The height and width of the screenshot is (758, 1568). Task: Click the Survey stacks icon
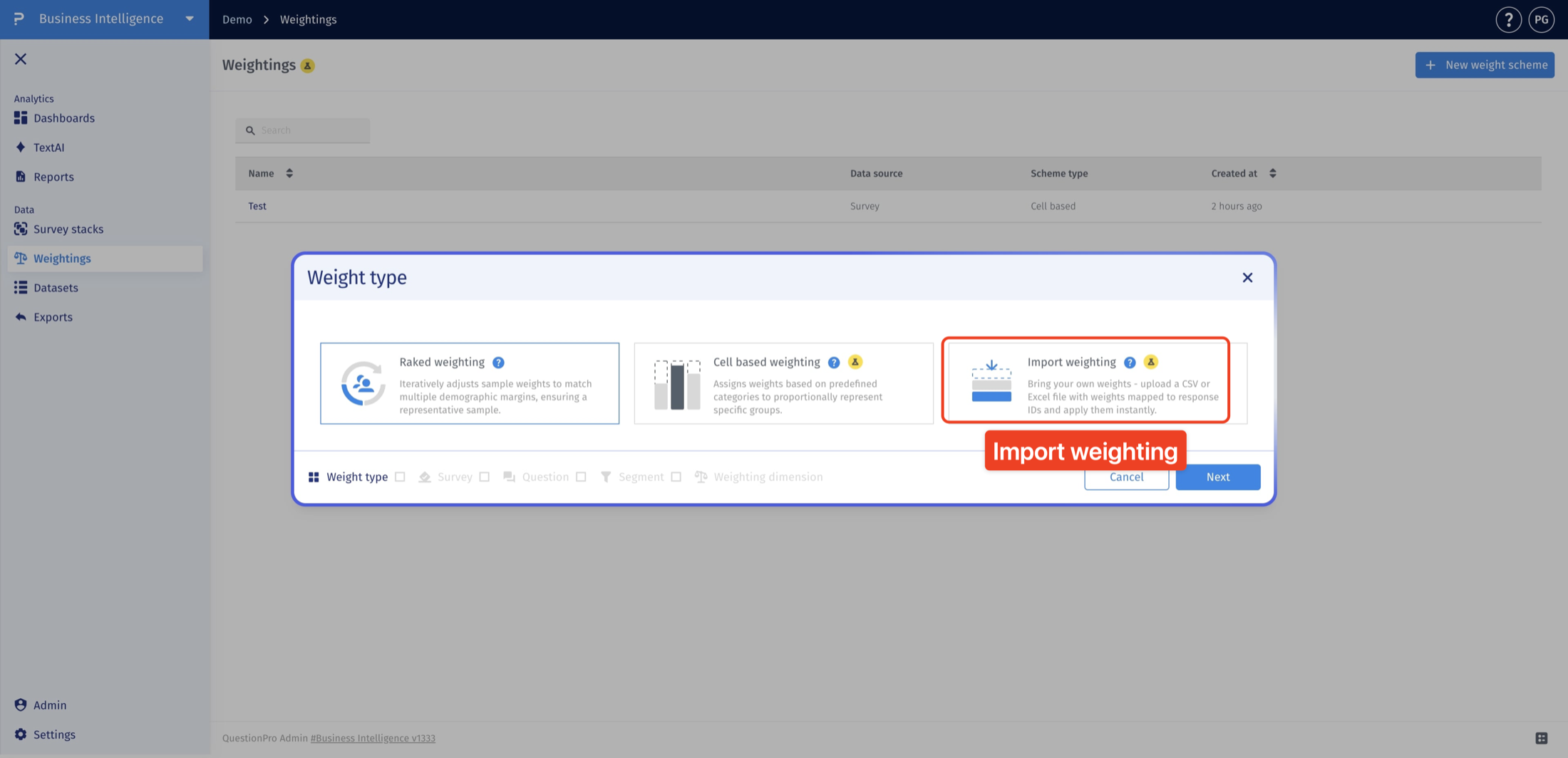coord(21,229)
